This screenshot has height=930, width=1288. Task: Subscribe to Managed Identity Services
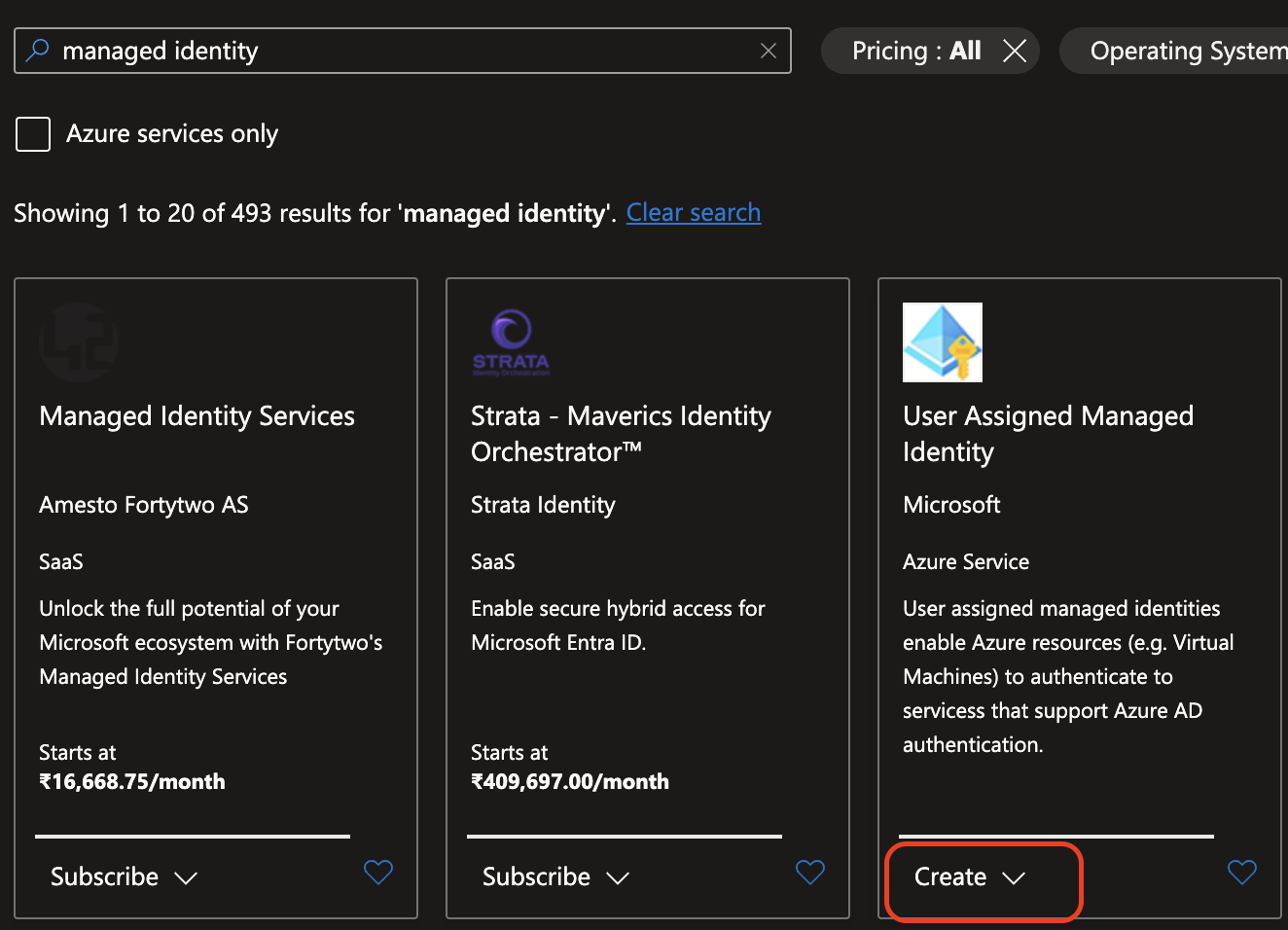tap(104, 876)
